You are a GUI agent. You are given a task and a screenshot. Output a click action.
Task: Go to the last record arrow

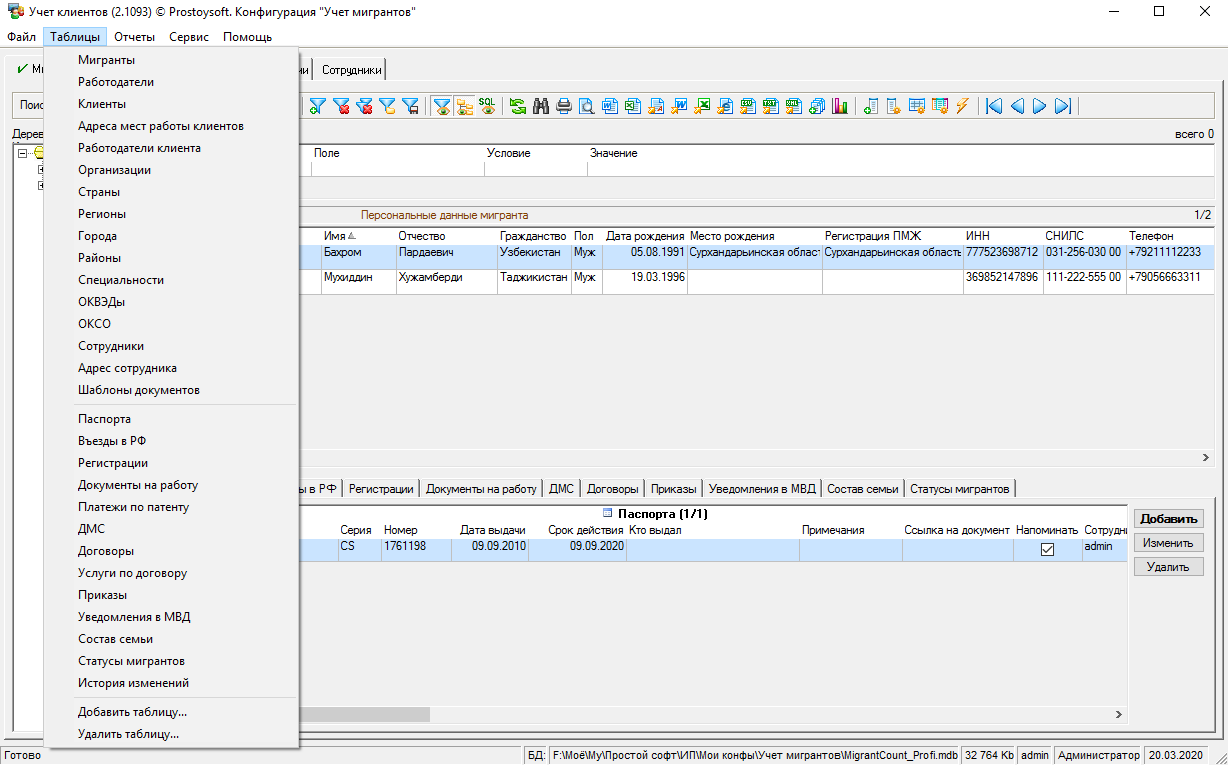click(1063, 106)
